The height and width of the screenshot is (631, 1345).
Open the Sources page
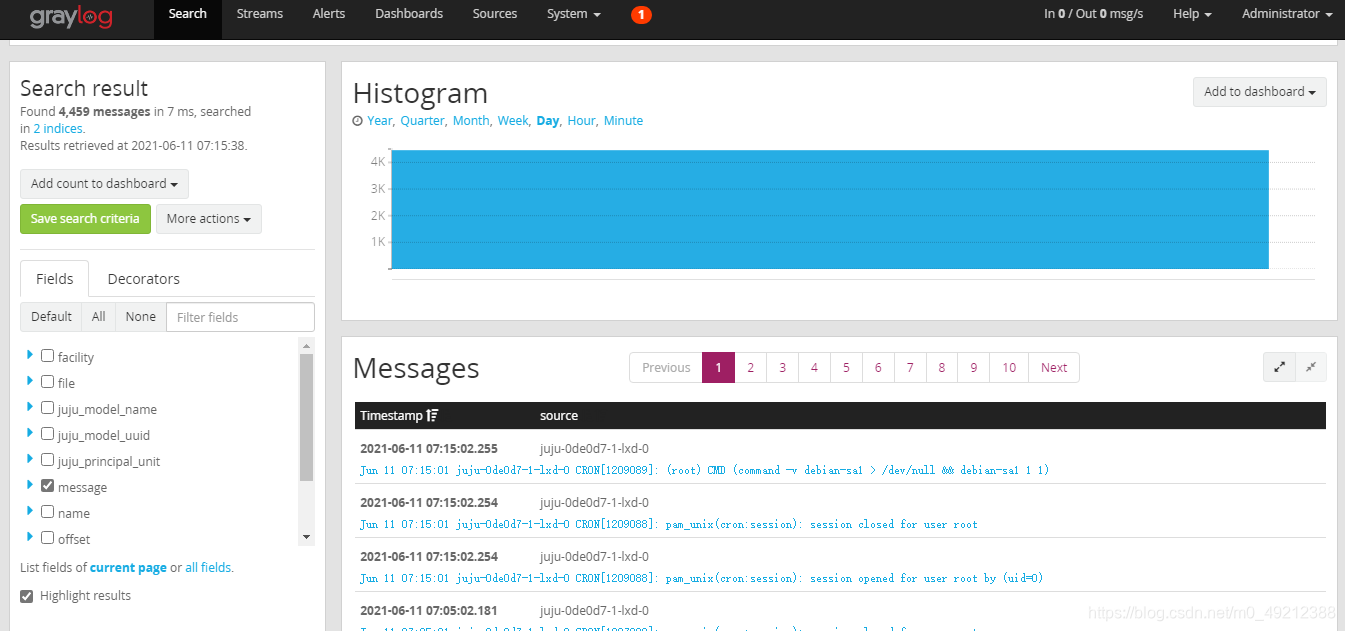(495, 14)
